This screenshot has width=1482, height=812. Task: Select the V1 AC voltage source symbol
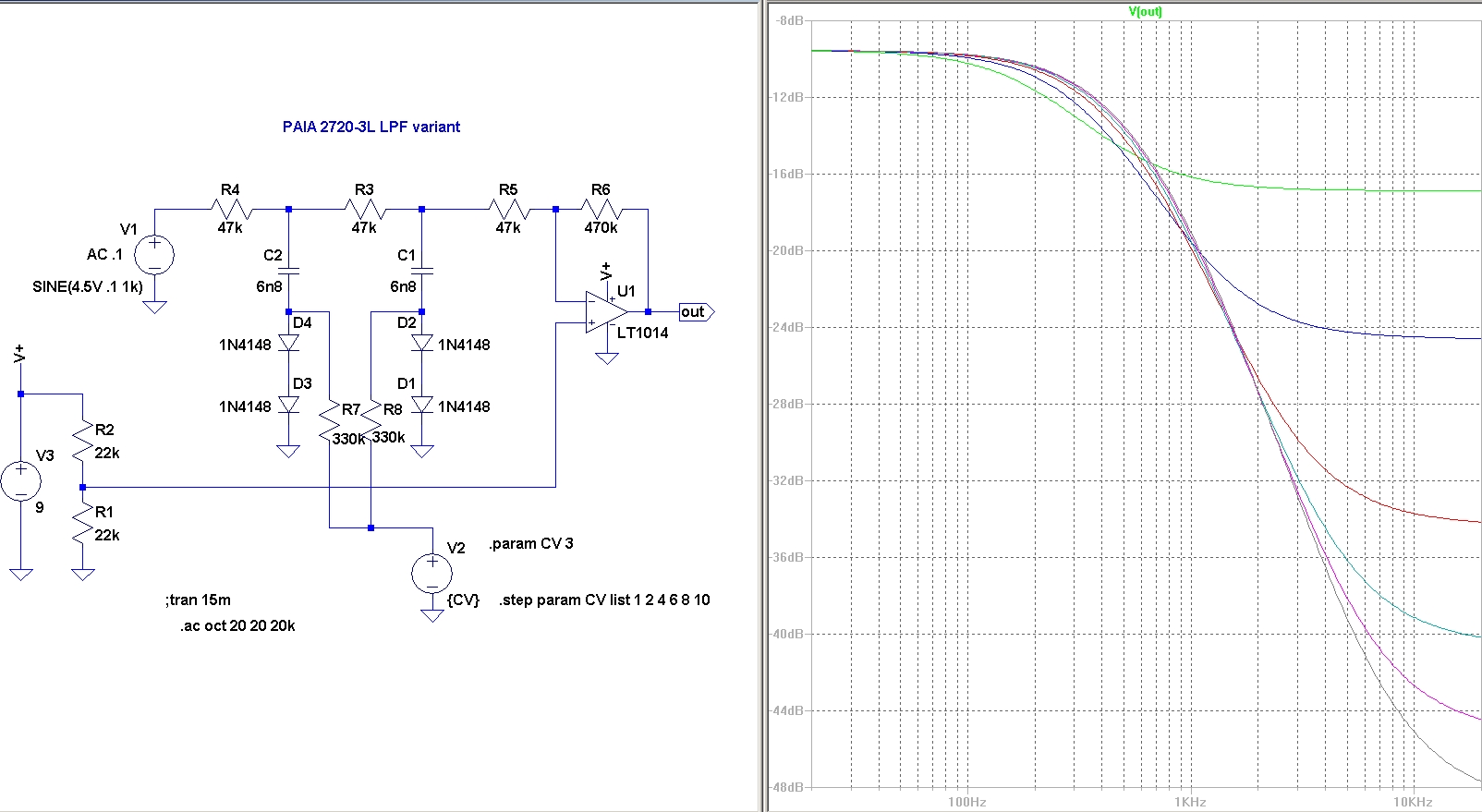coord(154,254)
